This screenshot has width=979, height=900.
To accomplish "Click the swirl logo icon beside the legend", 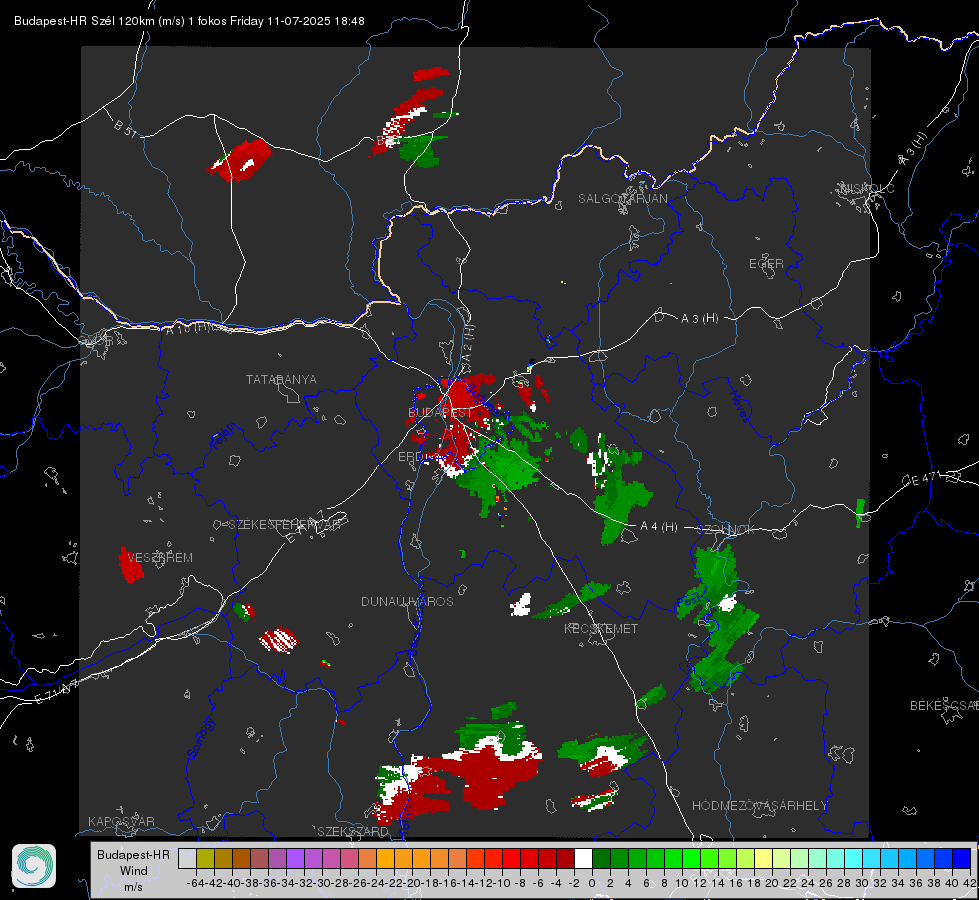I will (x=34, y=866).
